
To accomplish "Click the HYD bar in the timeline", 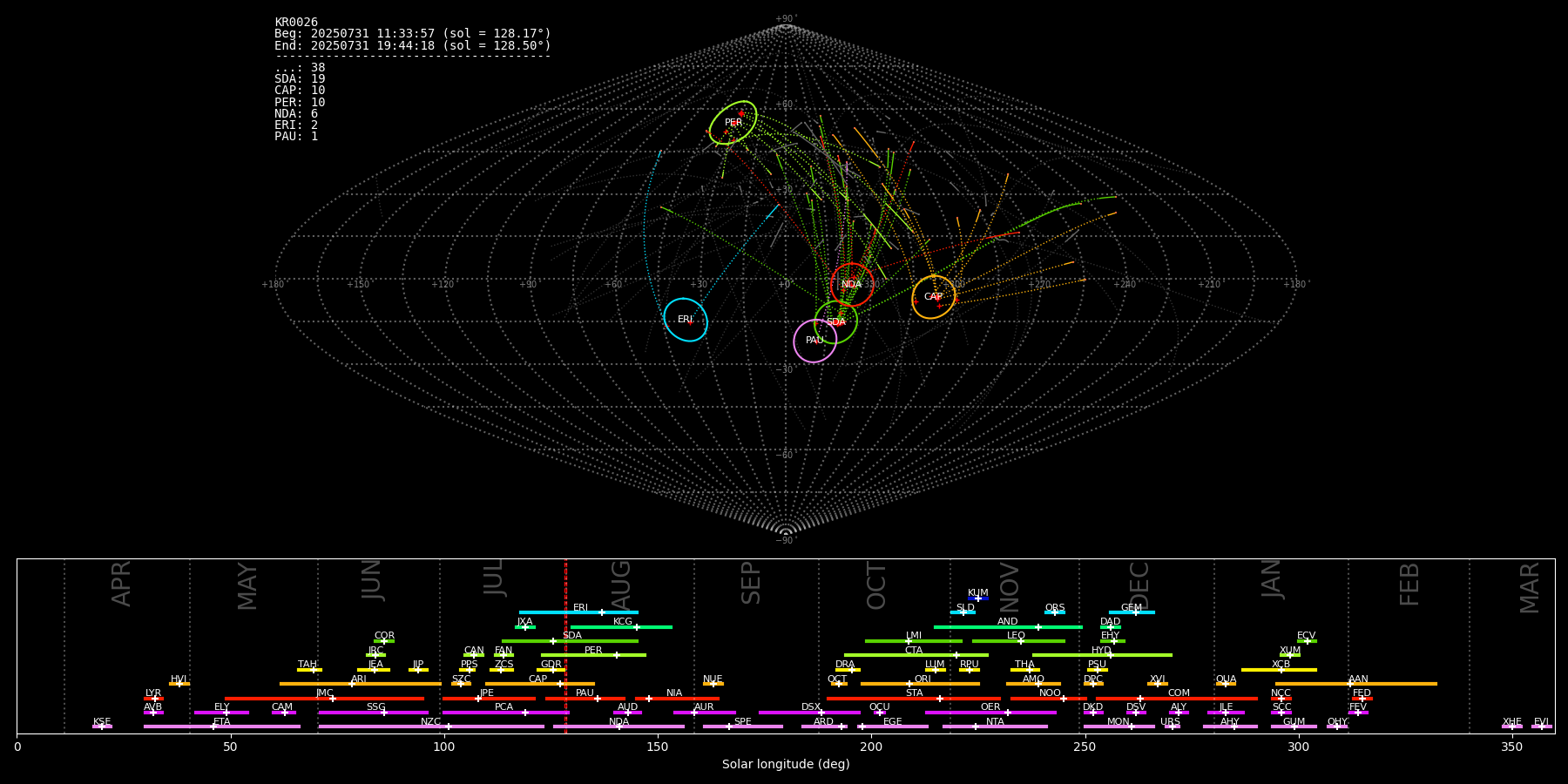I will 1102,655.
